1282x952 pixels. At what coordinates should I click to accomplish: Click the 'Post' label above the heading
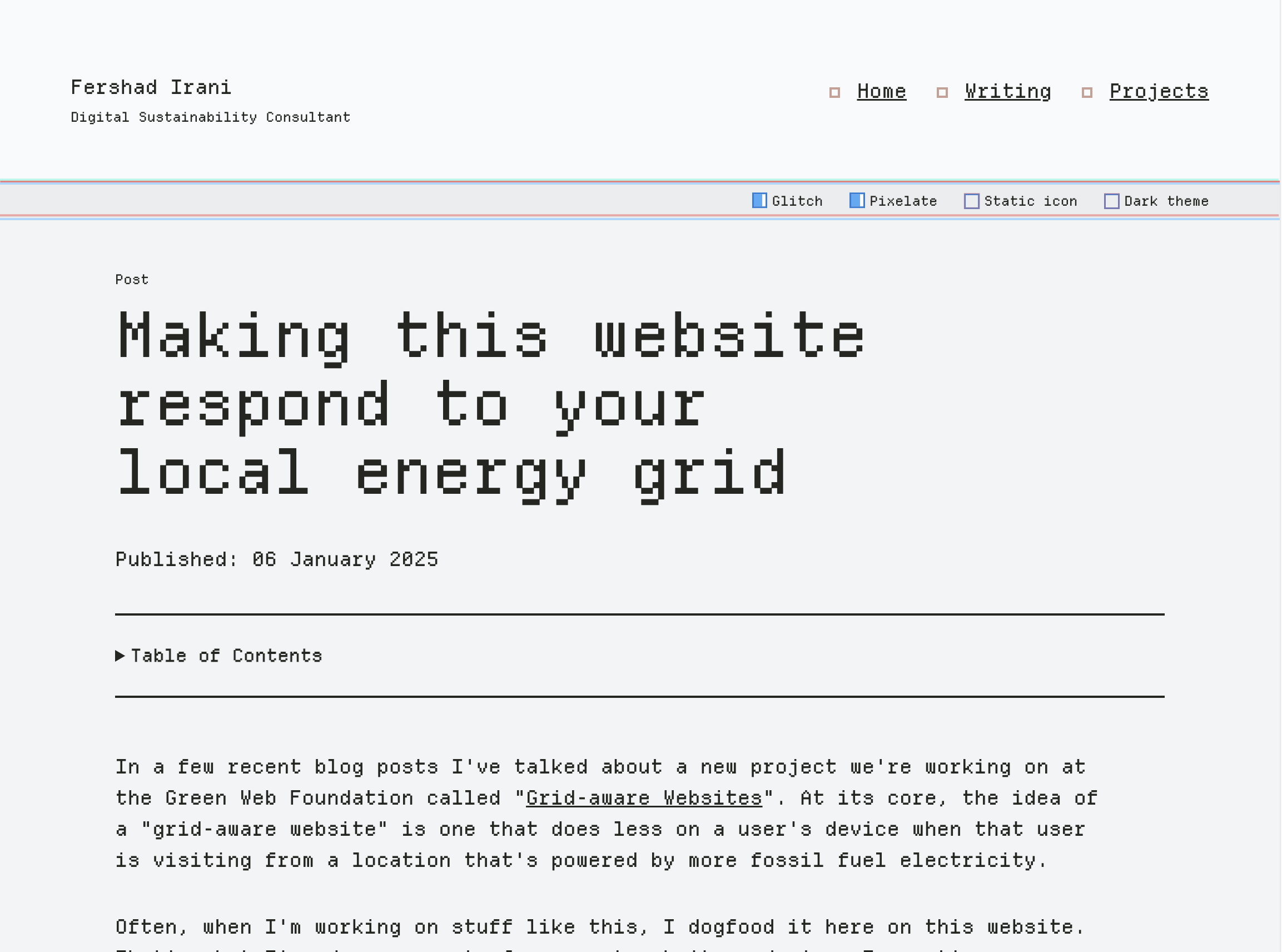pyautogui.click(x=132, y=280)
